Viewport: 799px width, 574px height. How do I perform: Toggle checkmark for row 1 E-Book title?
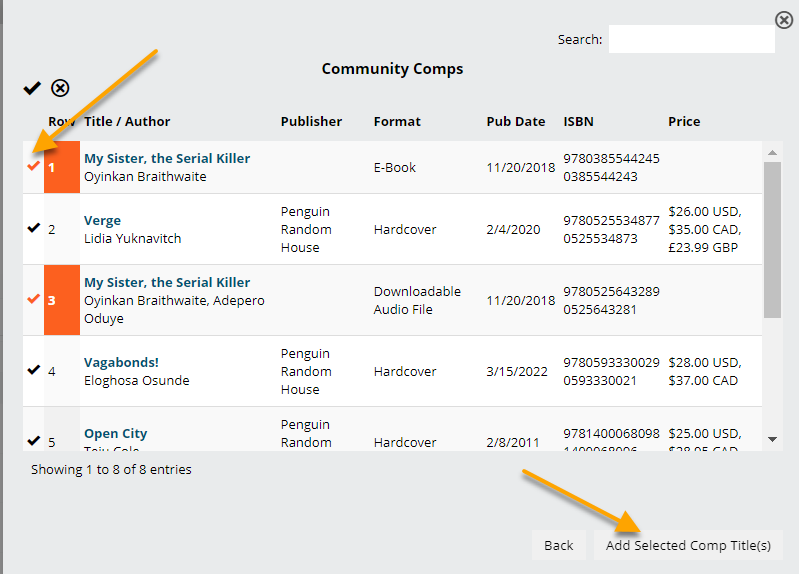coord(34,166)
